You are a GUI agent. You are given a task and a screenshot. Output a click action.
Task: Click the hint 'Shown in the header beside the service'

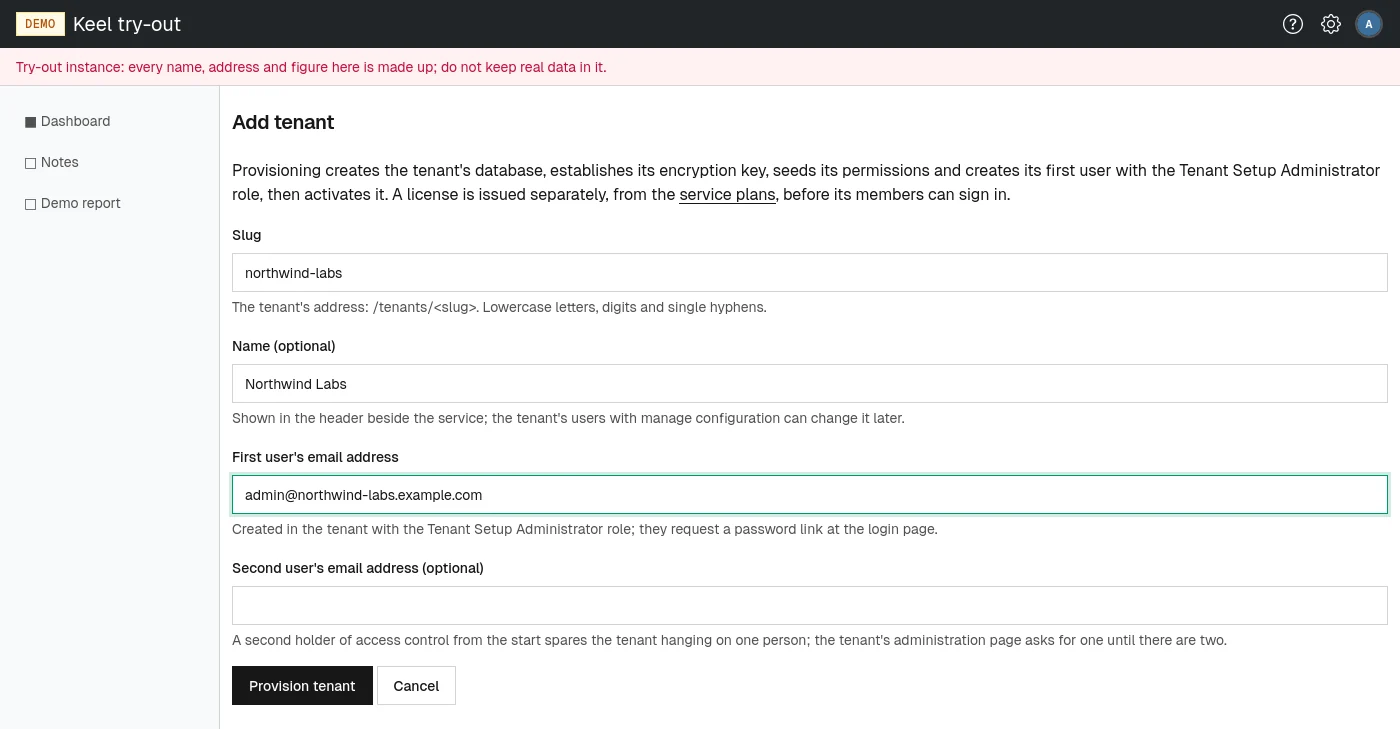coord(568,418)
